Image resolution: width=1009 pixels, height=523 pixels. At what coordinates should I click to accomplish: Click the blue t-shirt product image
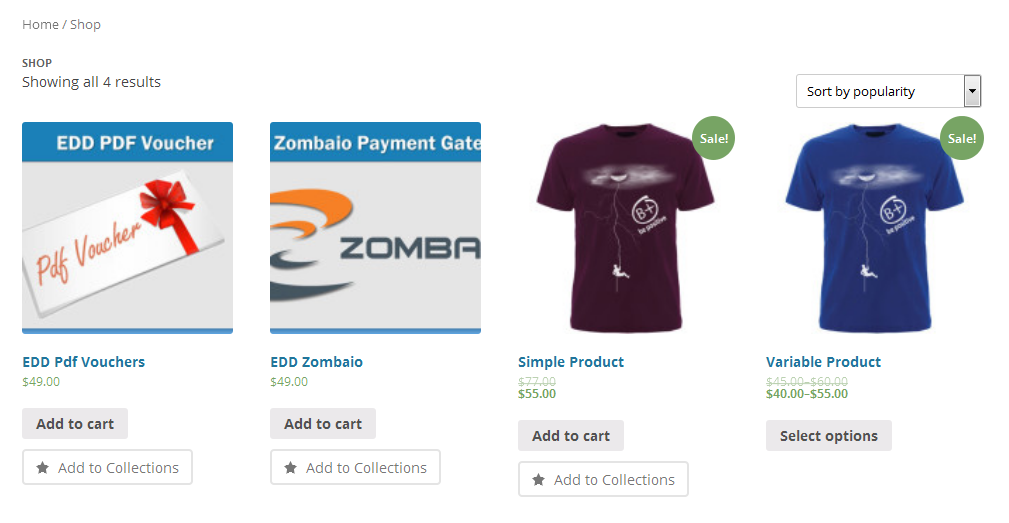pos(871,228)
